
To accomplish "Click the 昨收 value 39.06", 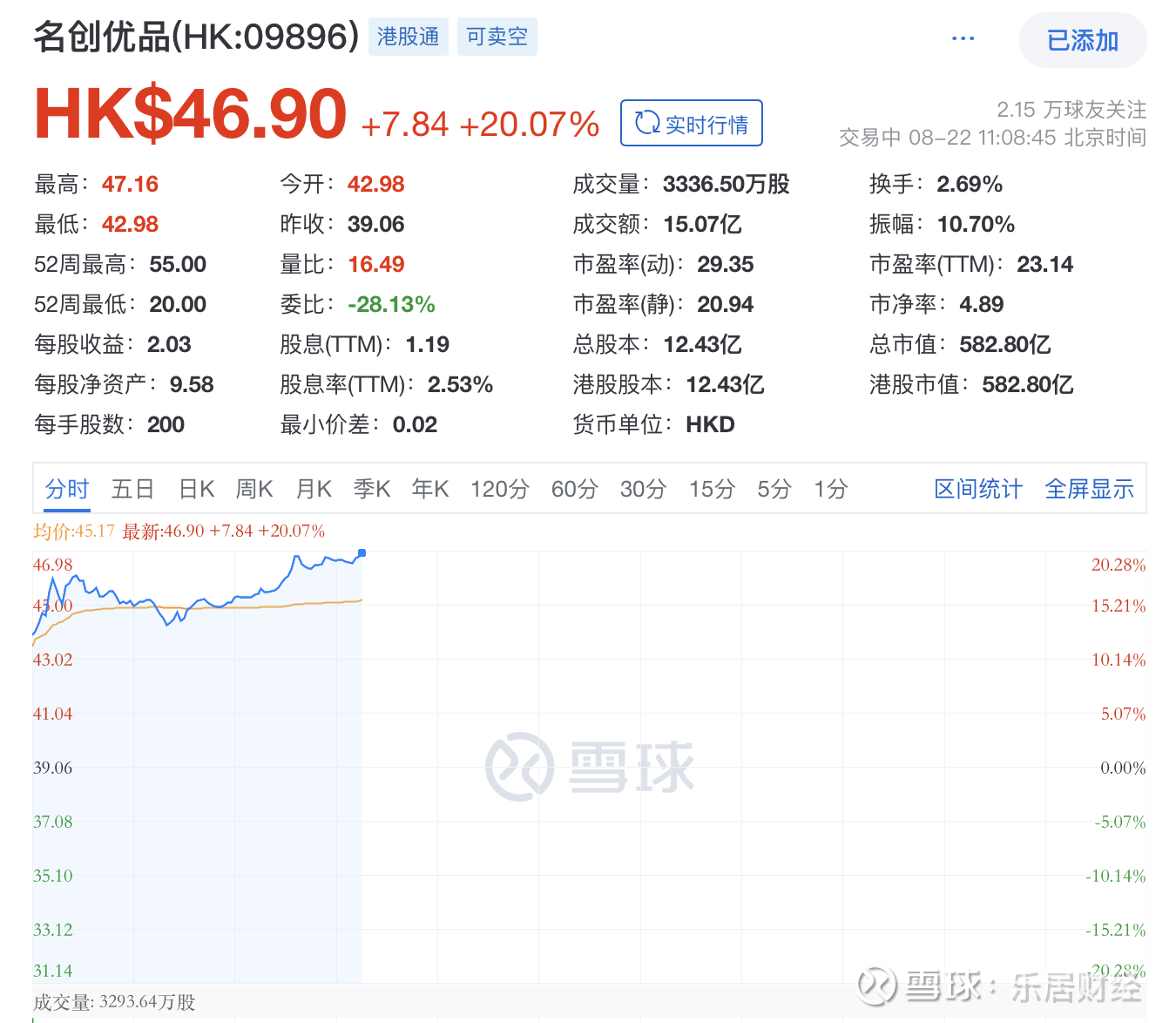I will click(x=376, y=224).
